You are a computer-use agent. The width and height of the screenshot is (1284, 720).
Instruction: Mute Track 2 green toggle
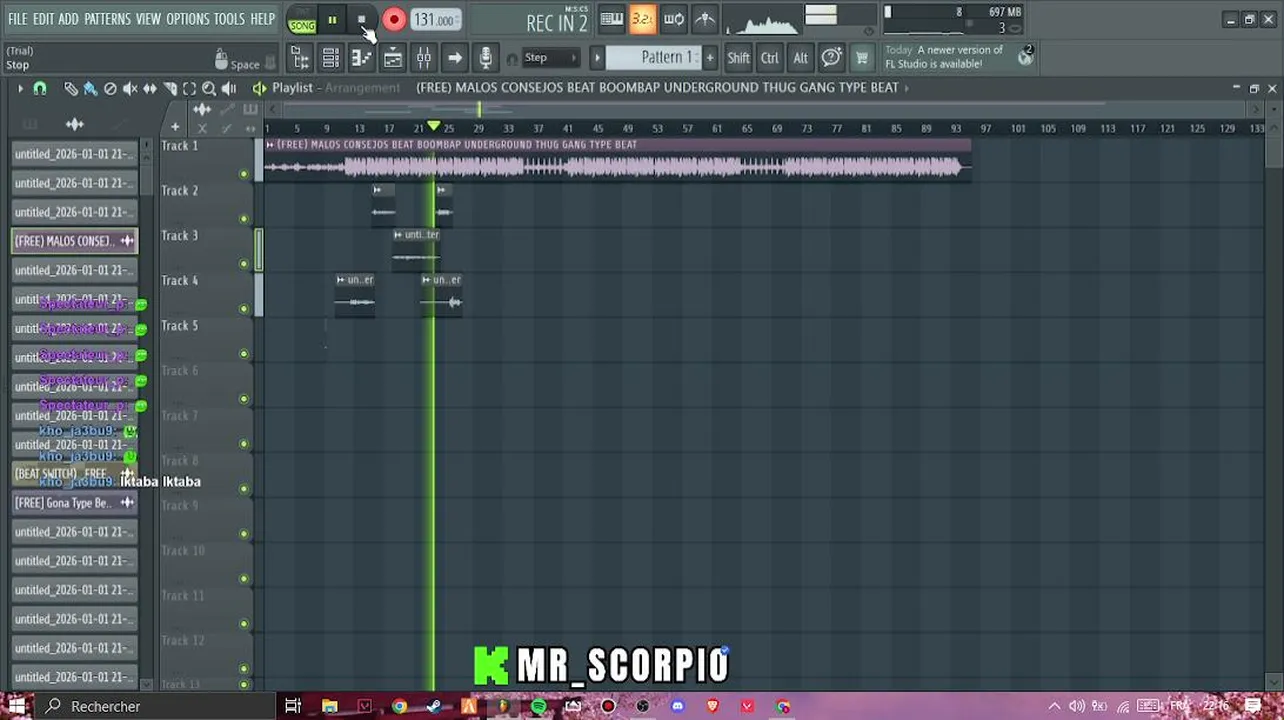point(243,219)
